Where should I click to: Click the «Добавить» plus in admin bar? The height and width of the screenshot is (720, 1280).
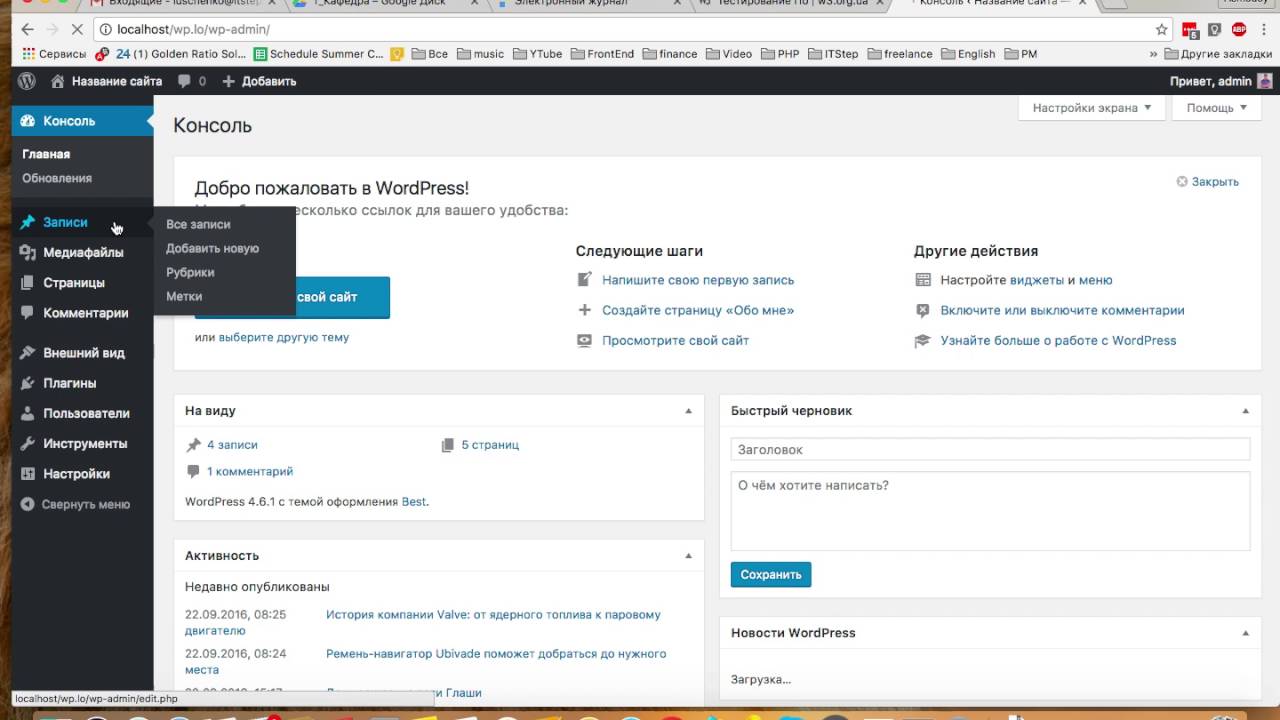[259, 81]
